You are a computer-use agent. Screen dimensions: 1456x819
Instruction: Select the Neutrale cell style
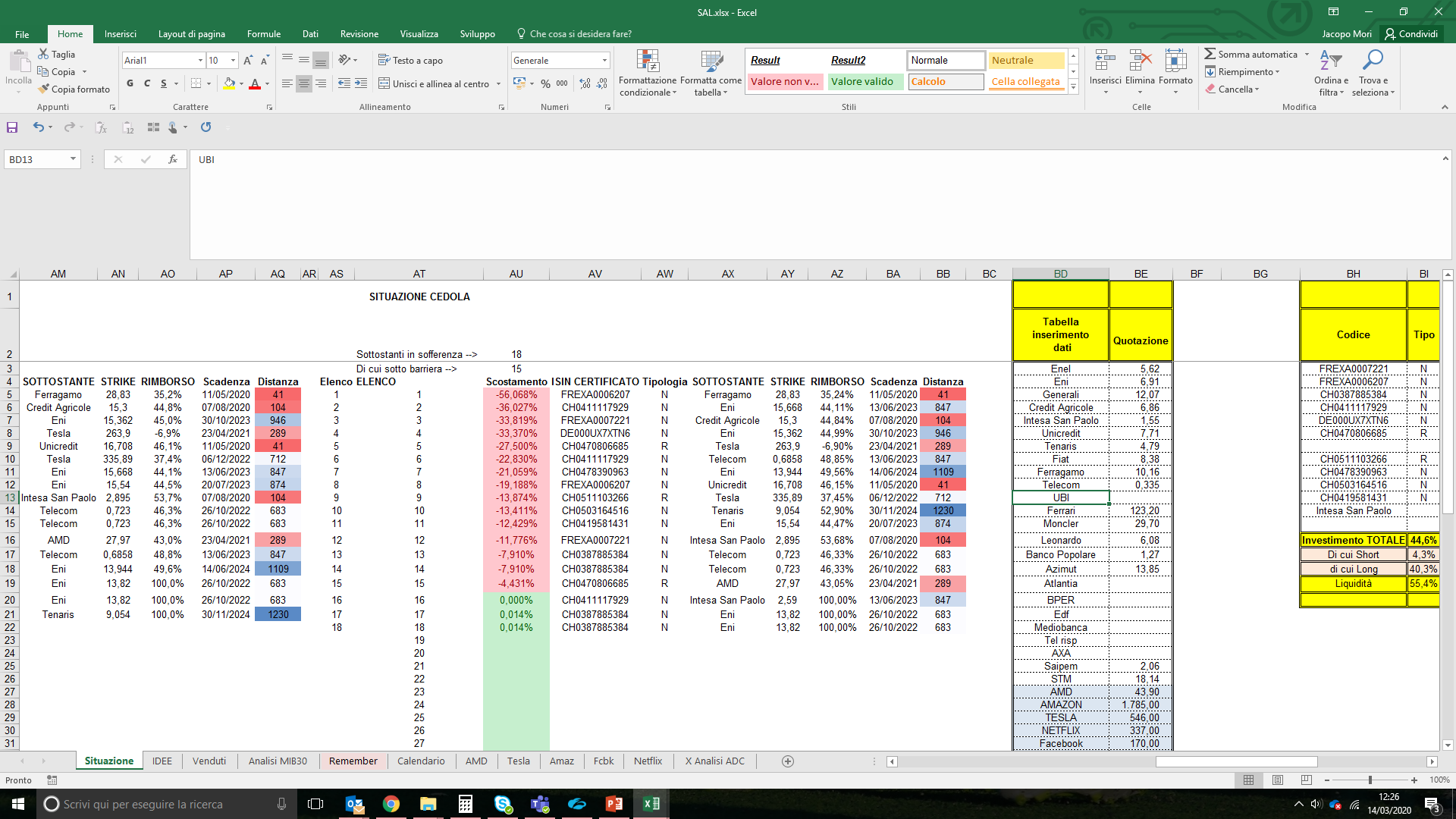point(1027,60)
